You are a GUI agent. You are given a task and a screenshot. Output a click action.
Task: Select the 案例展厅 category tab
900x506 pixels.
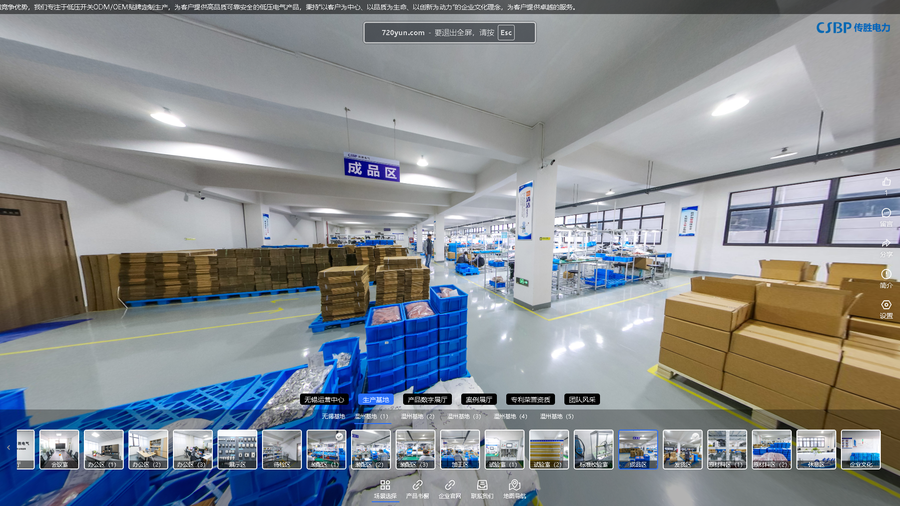point(479,399)
